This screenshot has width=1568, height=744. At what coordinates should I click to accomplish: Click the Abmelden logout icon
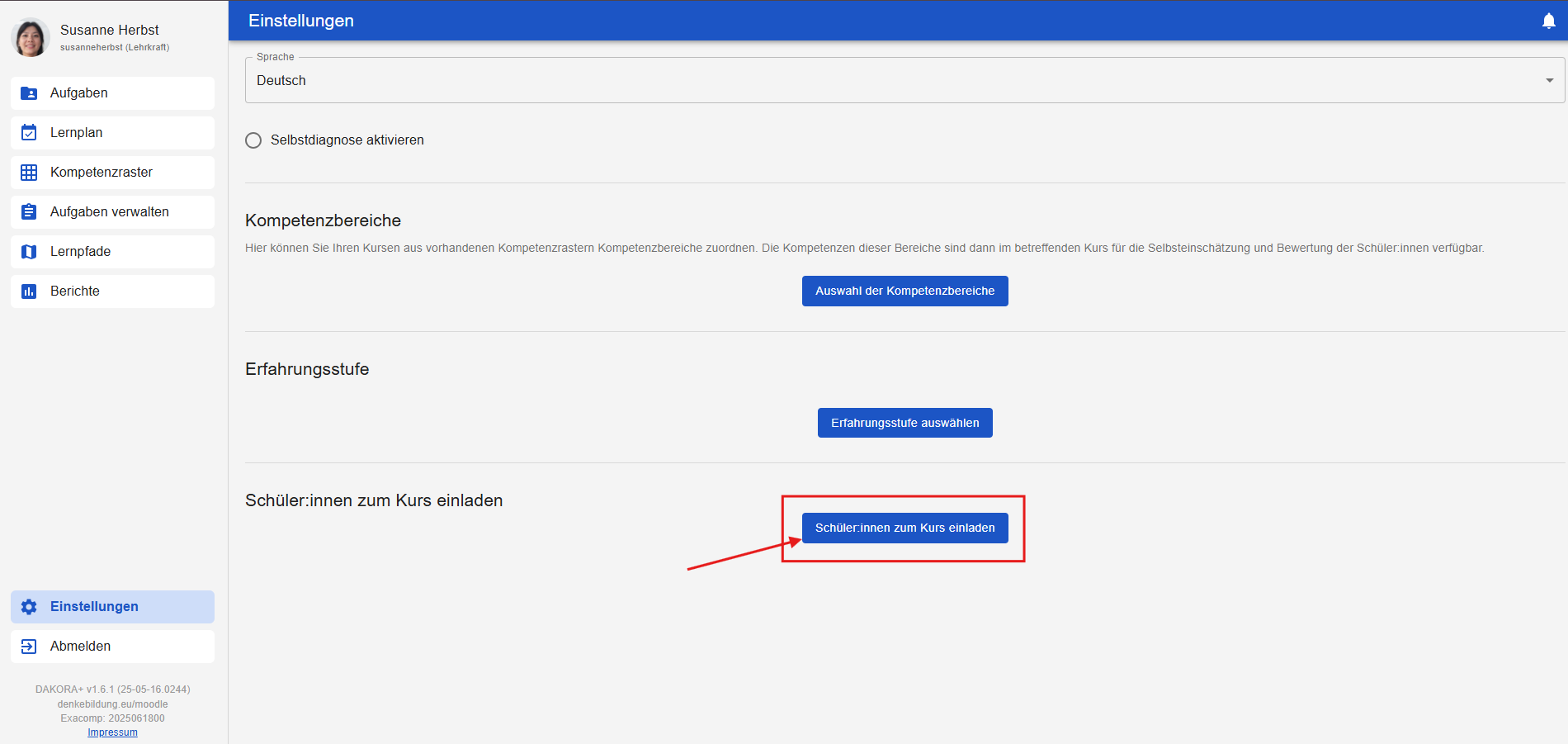click(29, 647)
